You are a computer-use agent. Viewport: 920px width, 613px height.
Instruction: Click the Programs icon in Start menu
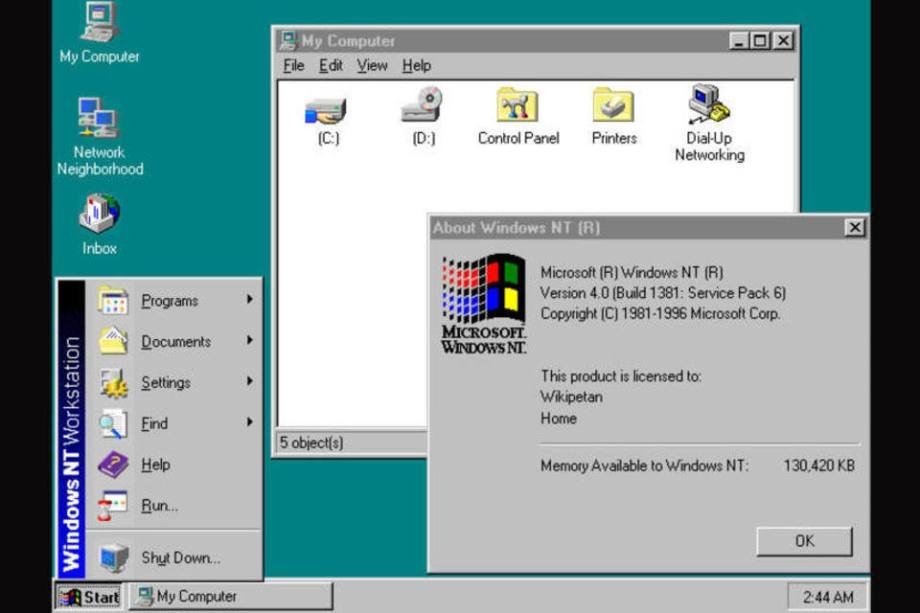click(x=113, y=301)
